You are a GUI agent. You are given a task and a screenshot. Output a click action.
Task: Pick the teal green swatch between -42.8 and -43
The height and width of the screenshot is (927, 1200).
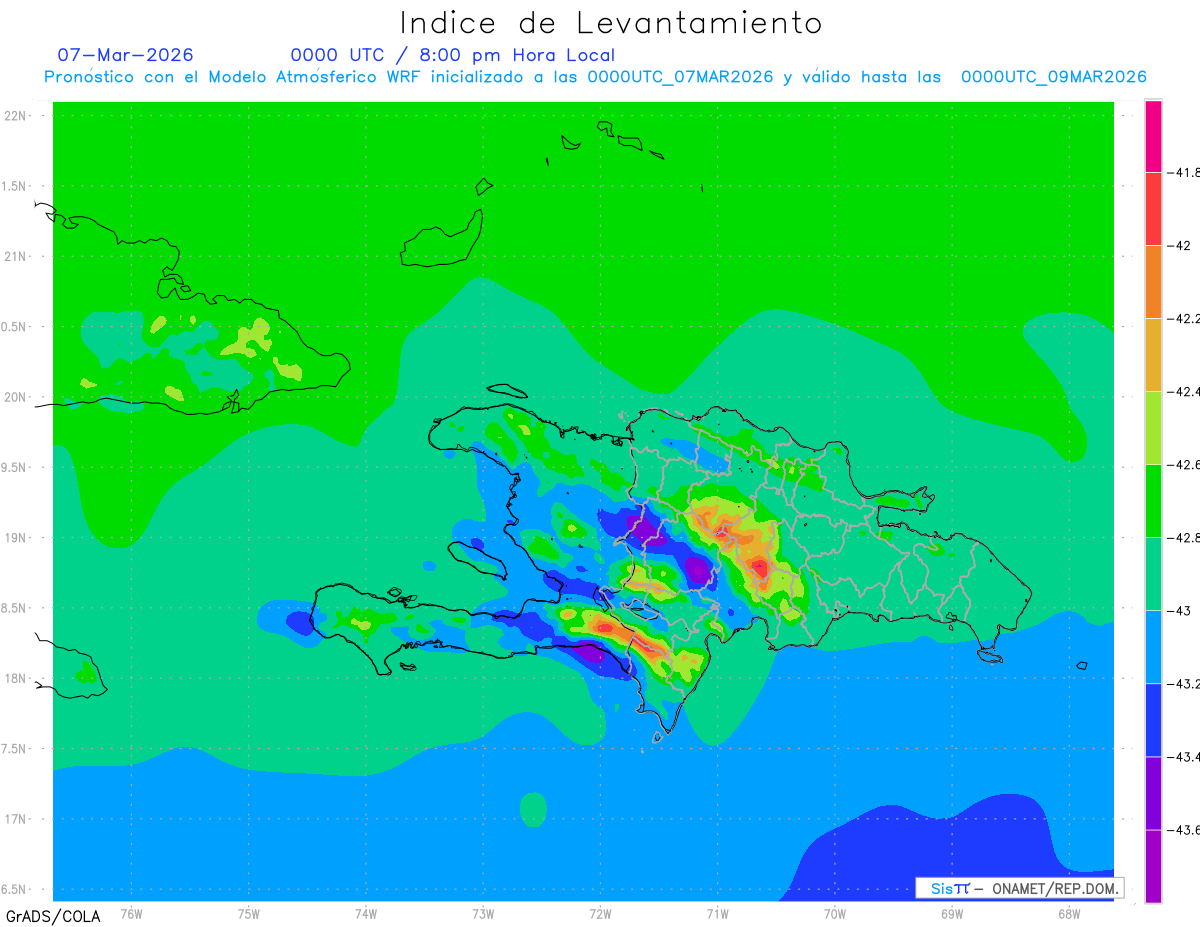pos(1153,574)
